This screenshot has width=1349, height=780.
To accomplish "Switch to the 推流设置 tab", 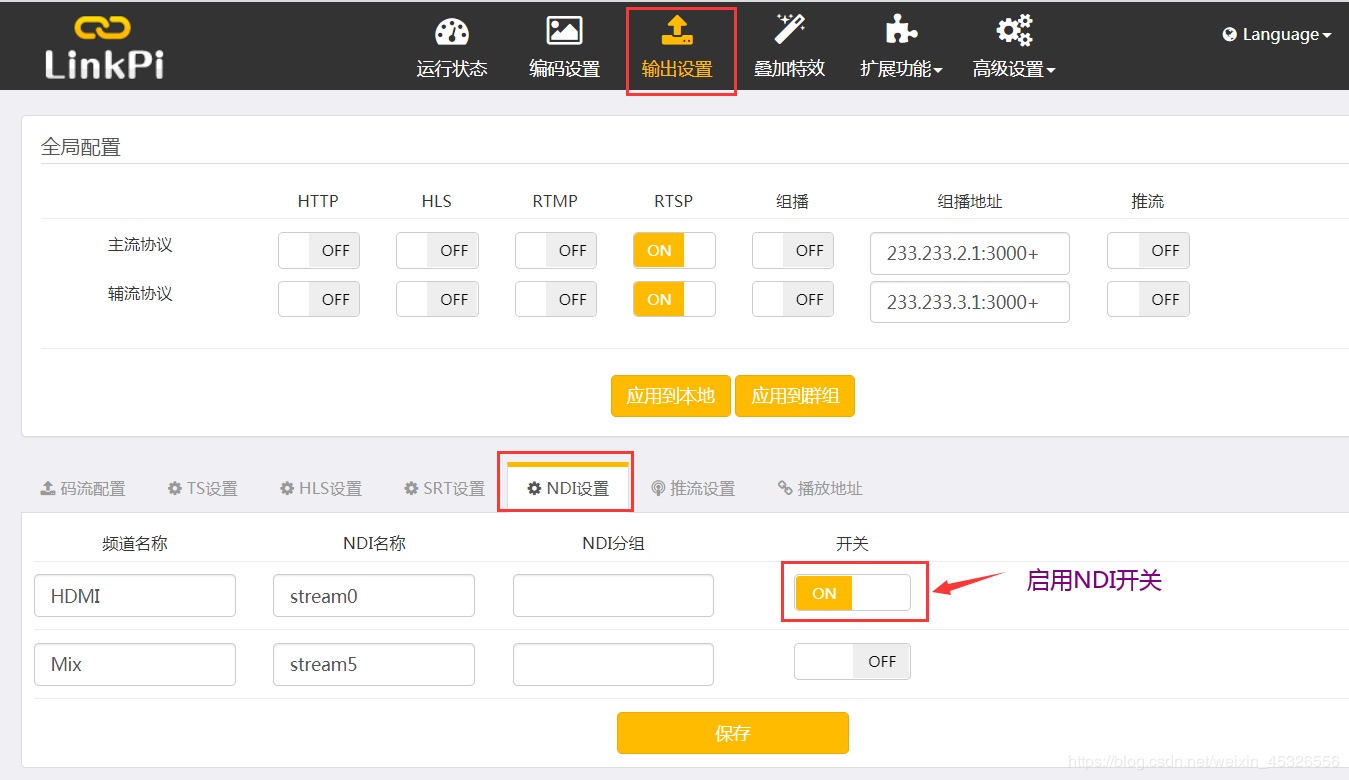I will (693, 488).
